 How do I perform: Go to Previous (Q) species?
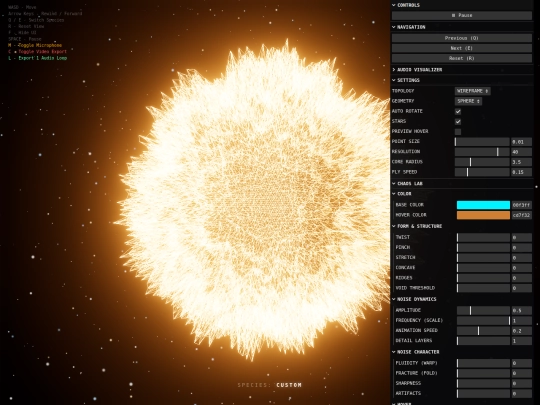[461, 38]
